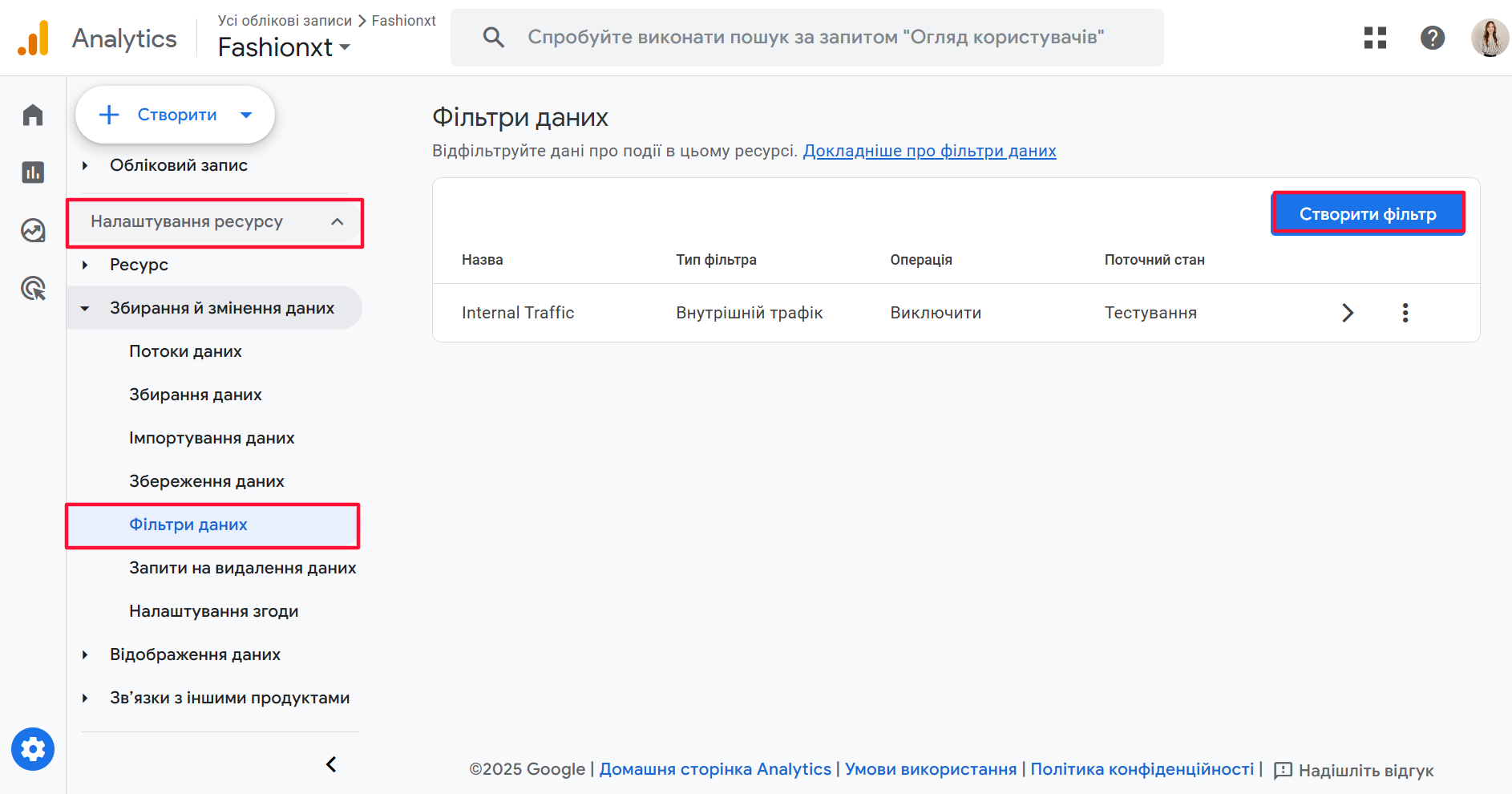Select Потоки даних menu item

(185, 351)
